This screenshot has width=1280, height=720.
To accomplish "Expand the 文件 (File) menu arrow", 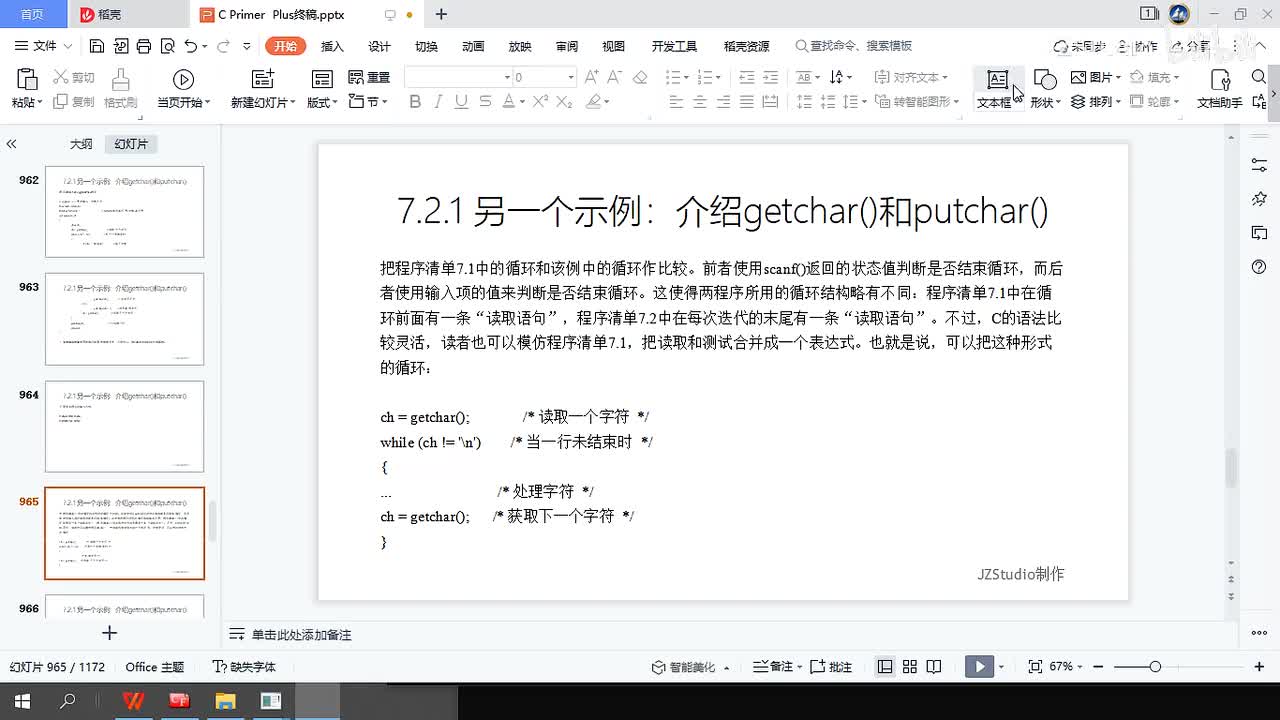I will pos(68,46).
